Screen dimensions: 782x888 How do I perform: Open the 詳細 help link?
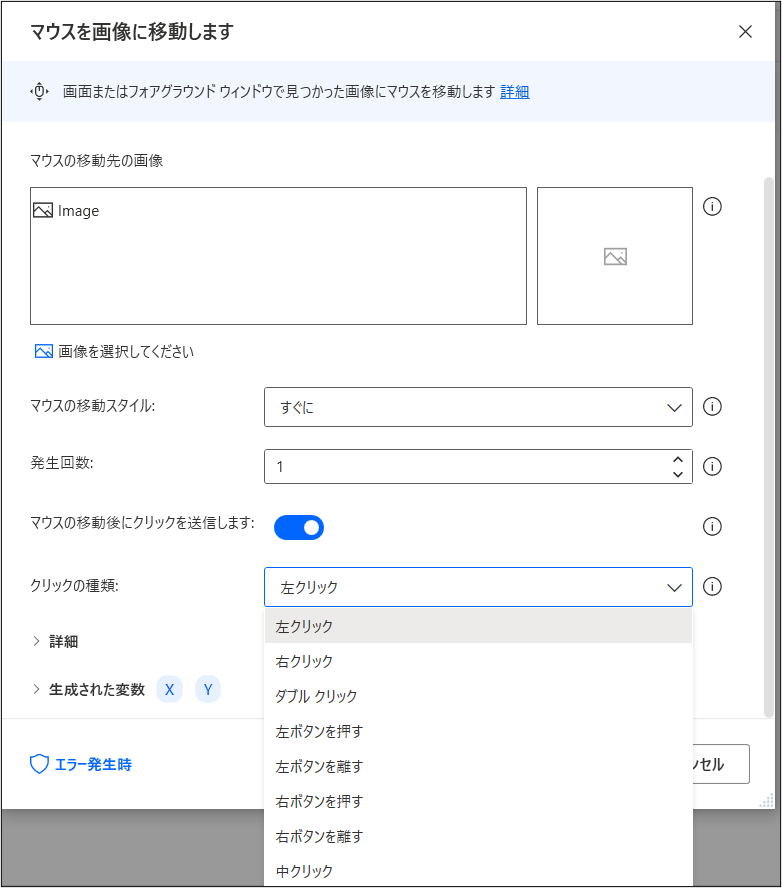click(514, 92)
